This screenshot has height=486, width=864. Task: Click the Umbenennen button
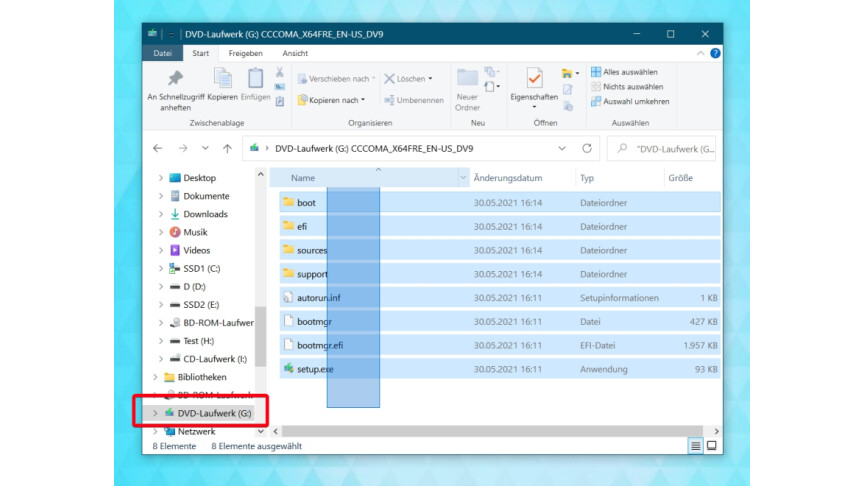414,100
